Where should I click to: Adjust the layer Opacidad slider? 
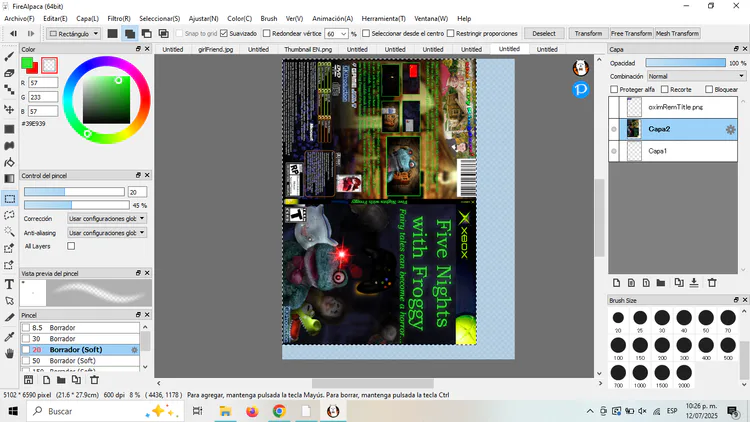point(685,63)
